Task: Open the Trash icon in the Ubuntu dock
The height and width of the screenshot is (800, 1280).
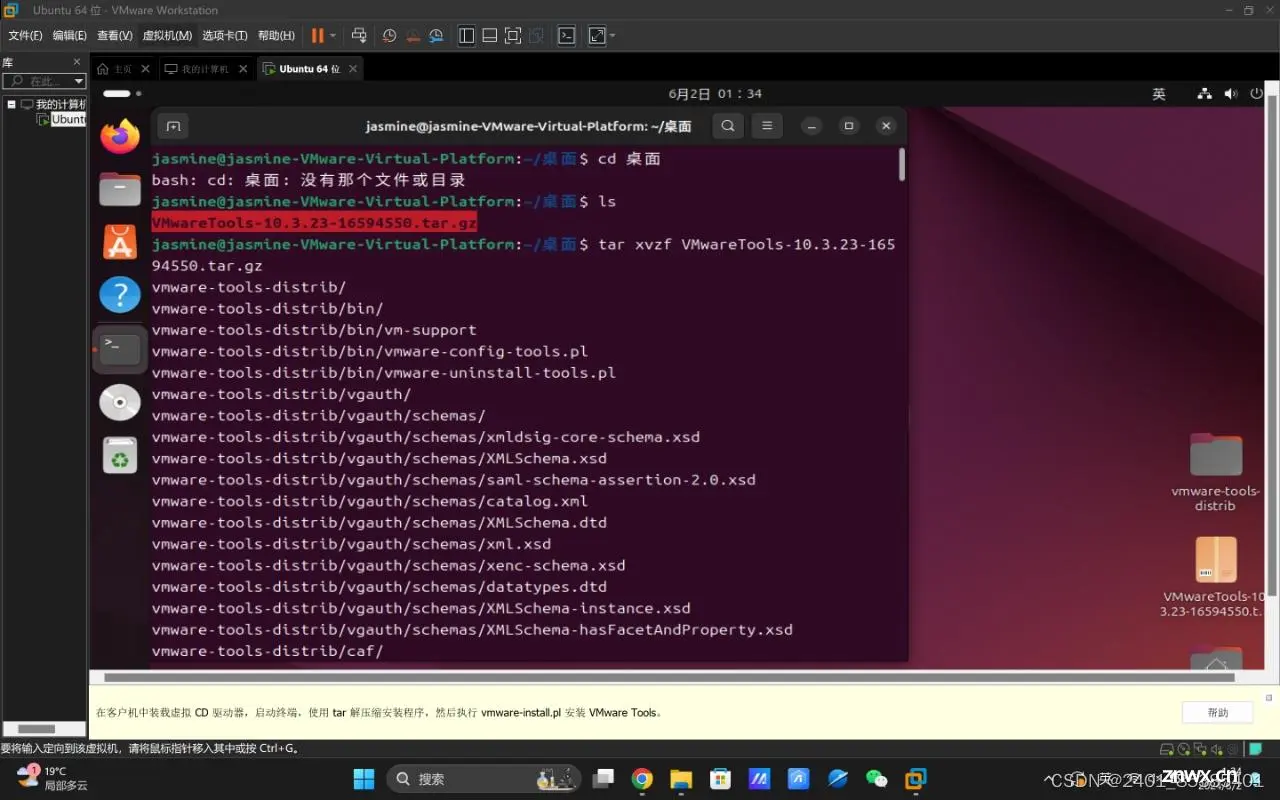Action: [120, 456]
